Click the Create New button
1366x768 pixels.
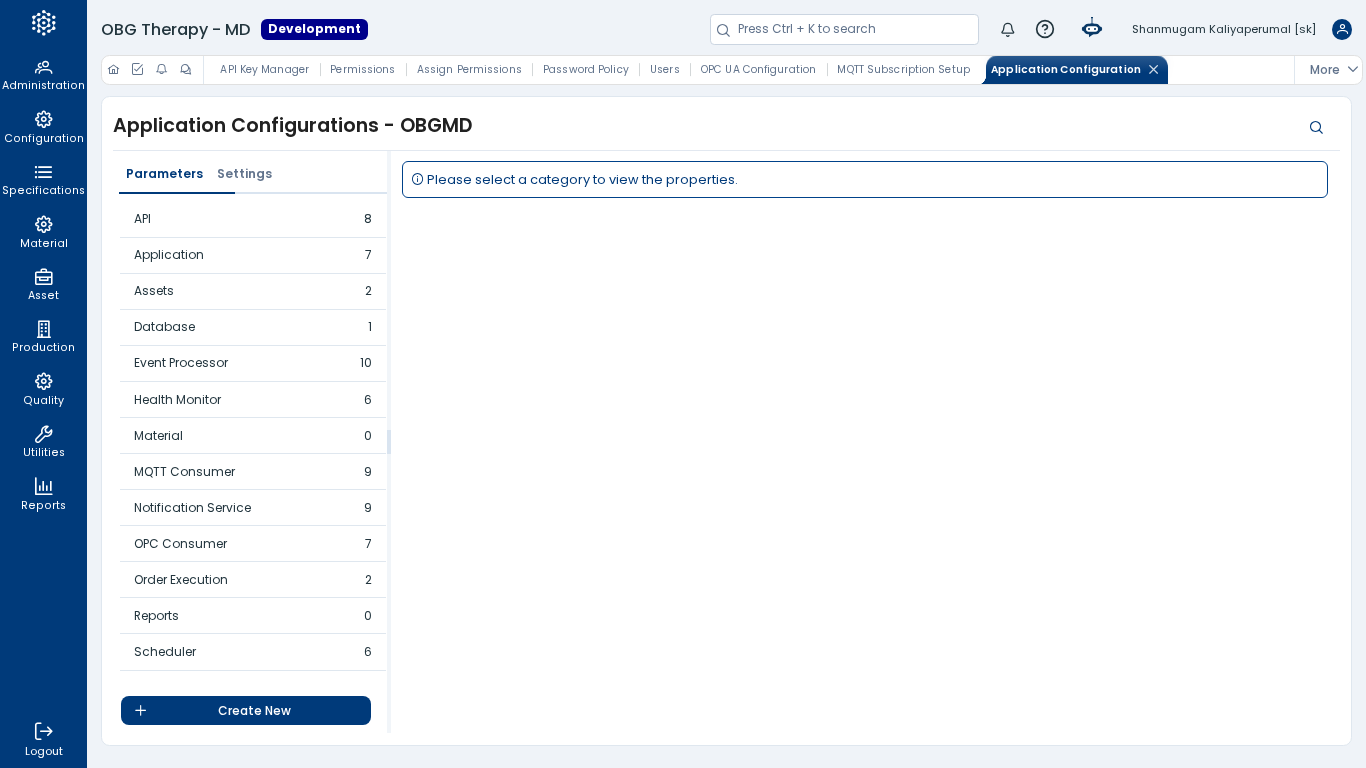point(246,710)
